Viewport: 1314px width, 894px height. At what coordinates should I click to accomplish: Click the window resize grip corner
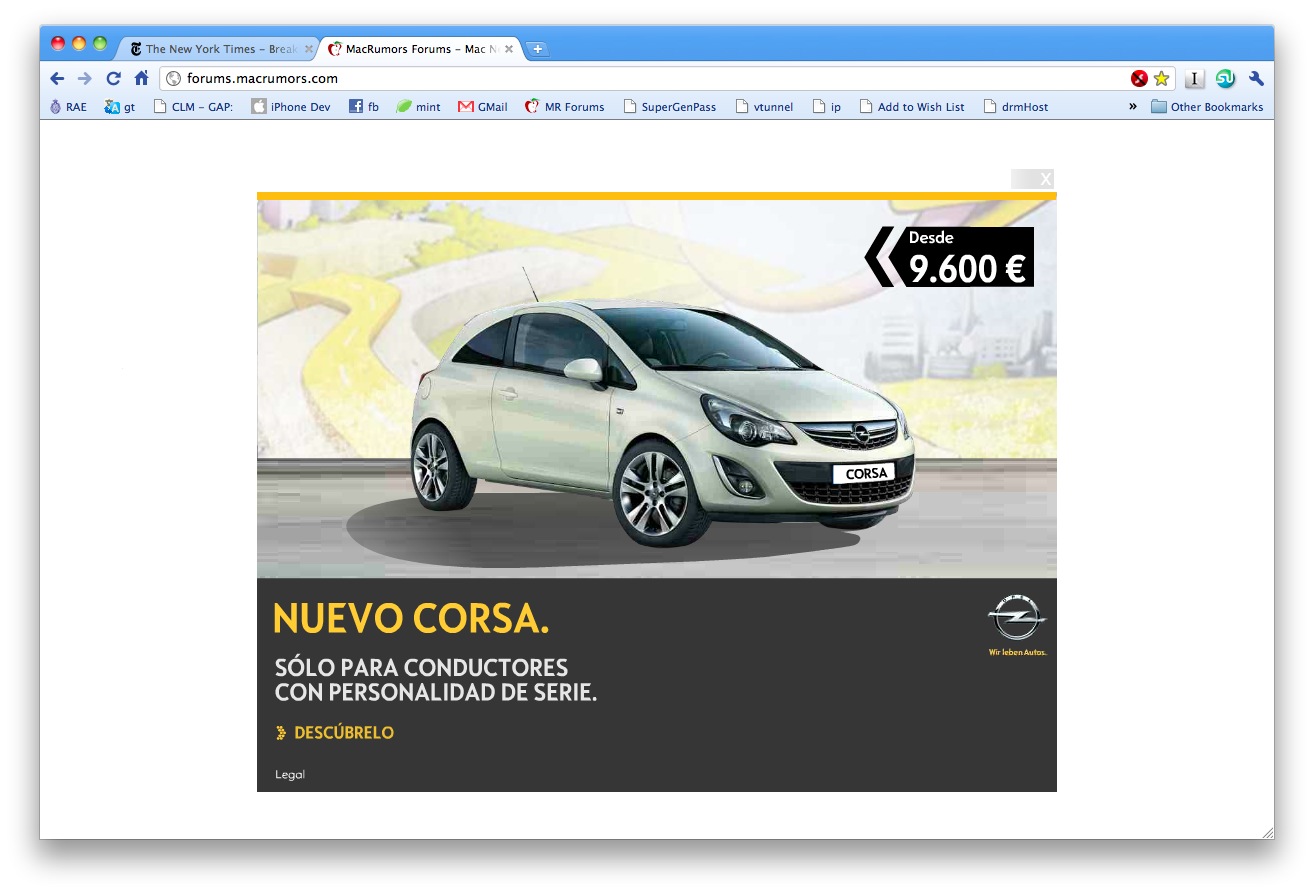point(1267,832)
